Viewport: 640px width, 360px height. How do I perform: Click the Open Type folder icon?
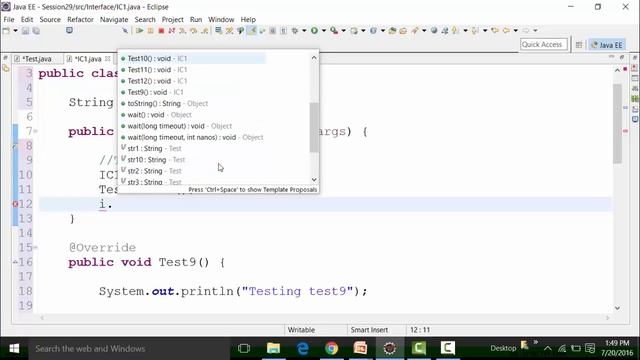[393, 30]
